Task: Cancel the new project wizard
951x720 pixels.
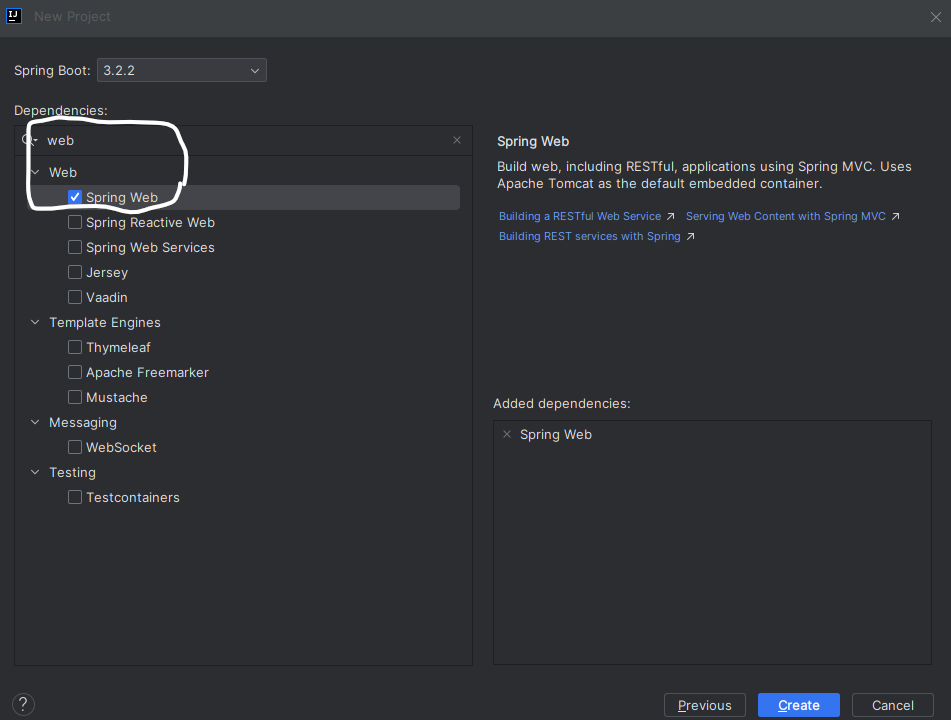Action: [893, 705]
